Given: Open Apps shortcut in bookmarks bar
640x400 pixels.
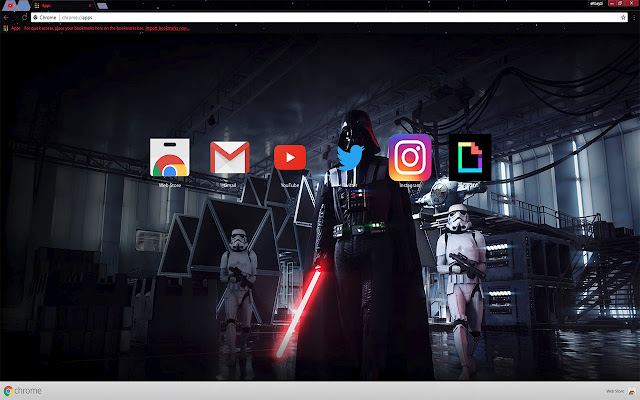Looking at the screenshot, I should pyautogui.click(x=12, y=28).
